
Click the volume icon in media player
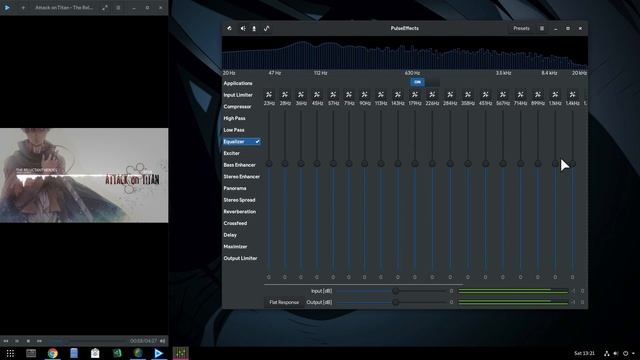[162, 340]
